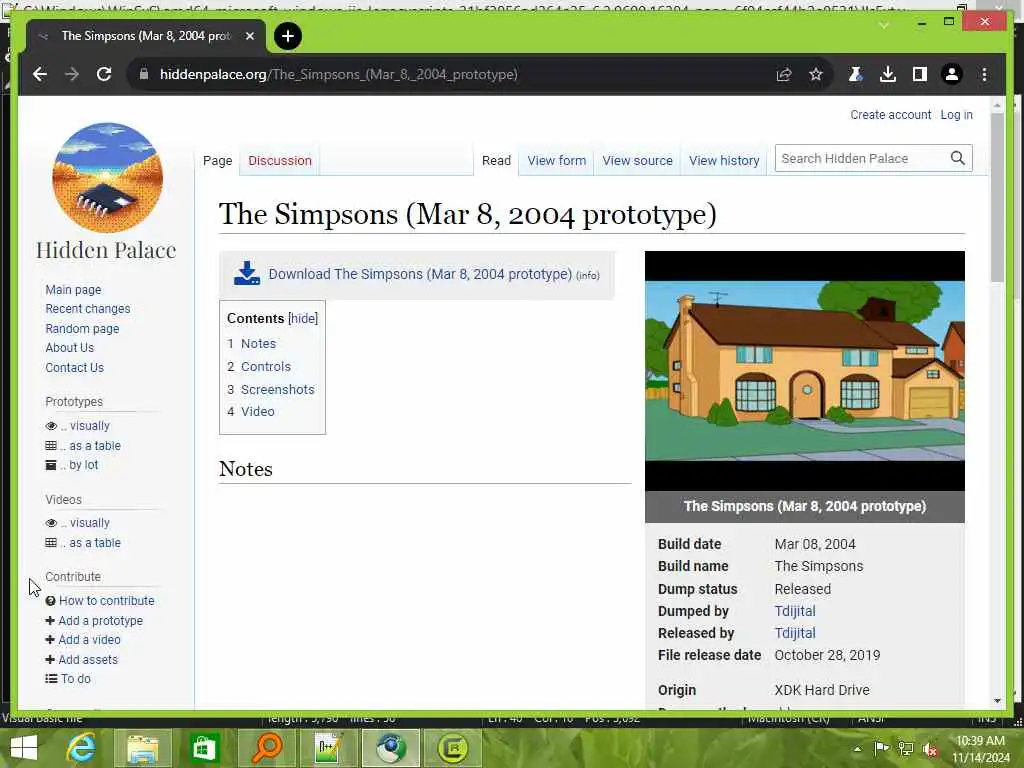Screen dimensions: 1024x768
Task: Open the View form tab
Action: point(556,161)
